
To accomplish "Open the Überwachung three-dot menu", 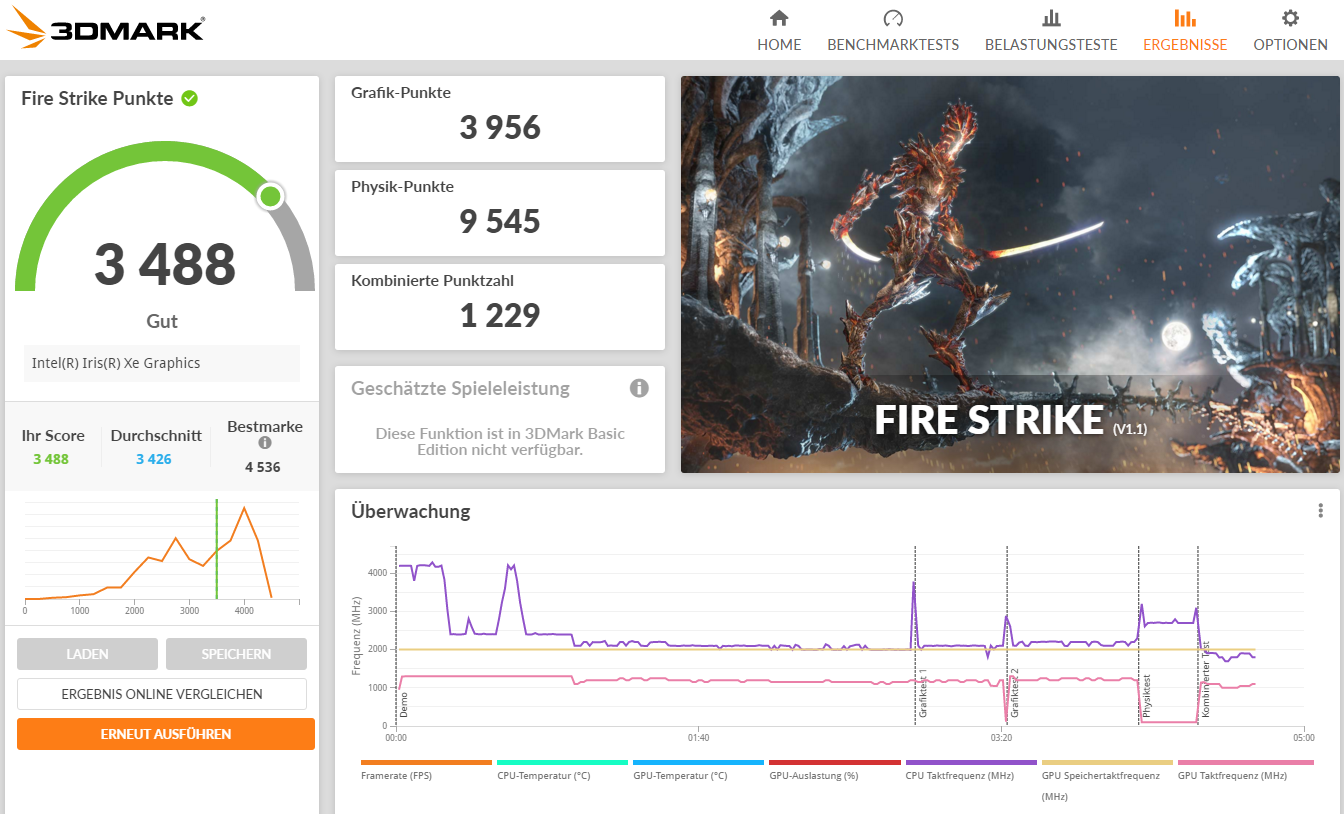I will [1320, 511].
